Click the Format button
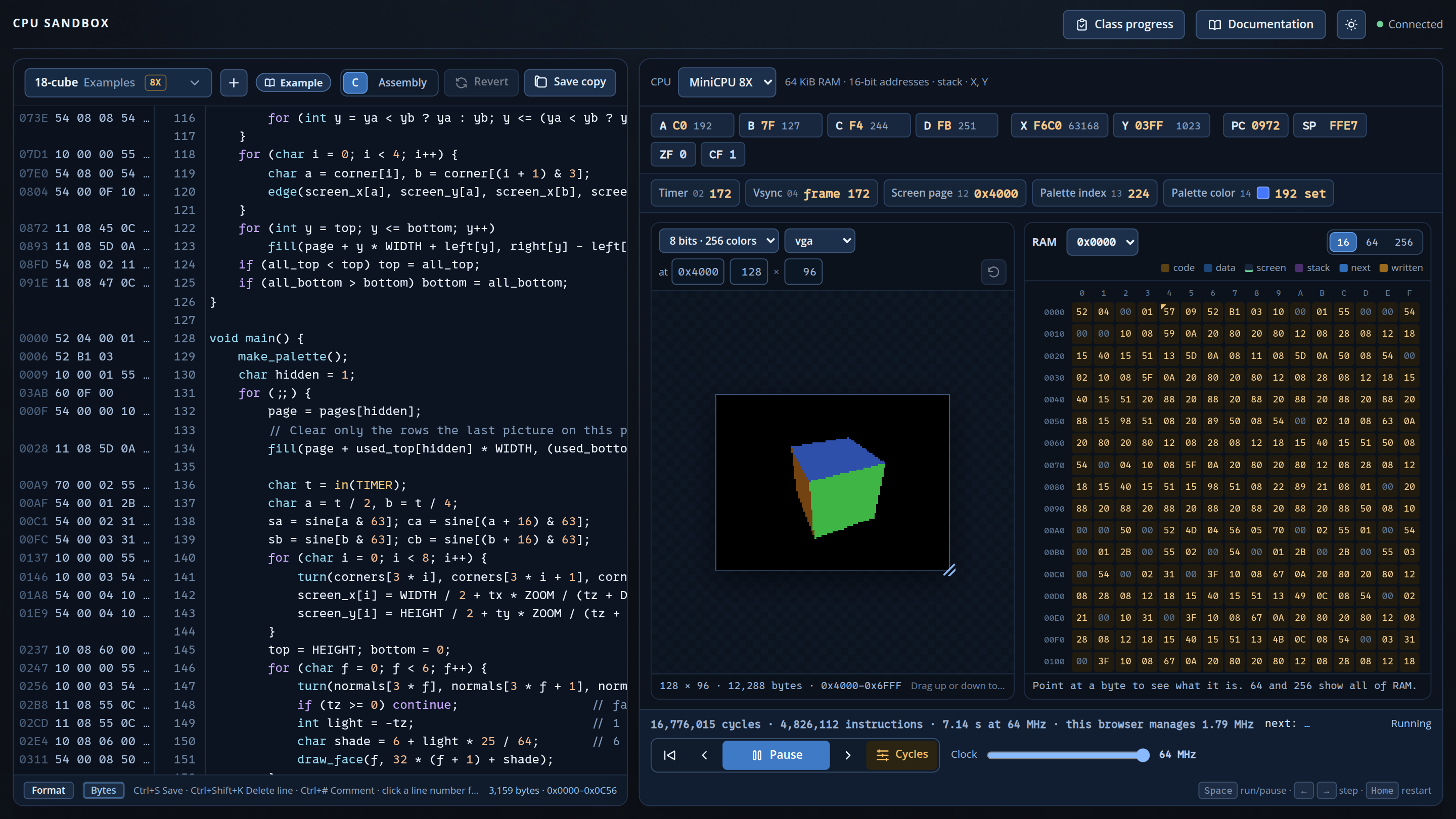This screenshot has height=819, width=1456. tap(48, 790)
